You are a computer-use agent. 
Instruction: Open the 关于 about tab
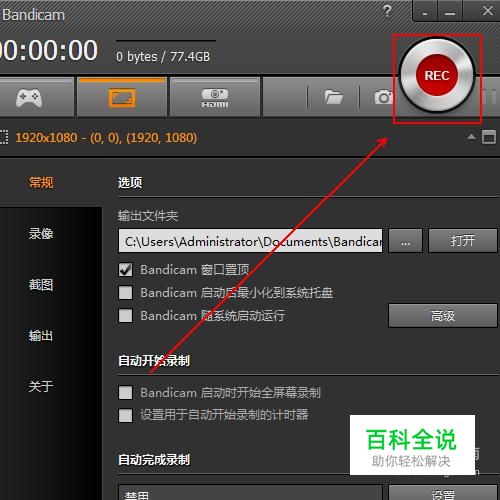click(x=41, y=387)
